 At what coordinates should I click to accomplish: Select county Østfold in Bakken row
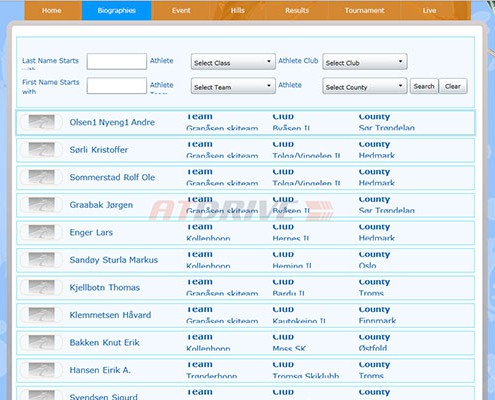coord(373,348)
